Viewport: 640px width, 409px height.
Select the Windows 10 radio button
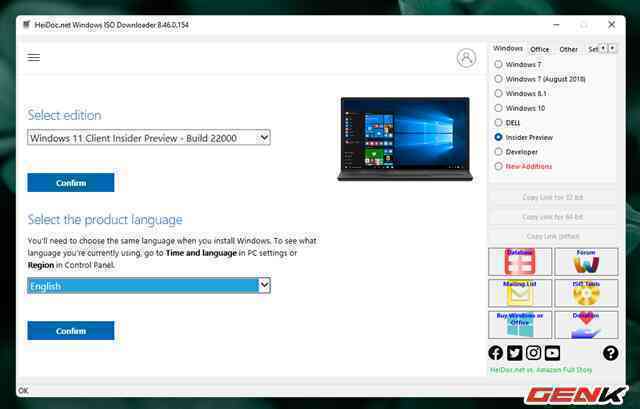pyautogui.click(x=498, y=108)
